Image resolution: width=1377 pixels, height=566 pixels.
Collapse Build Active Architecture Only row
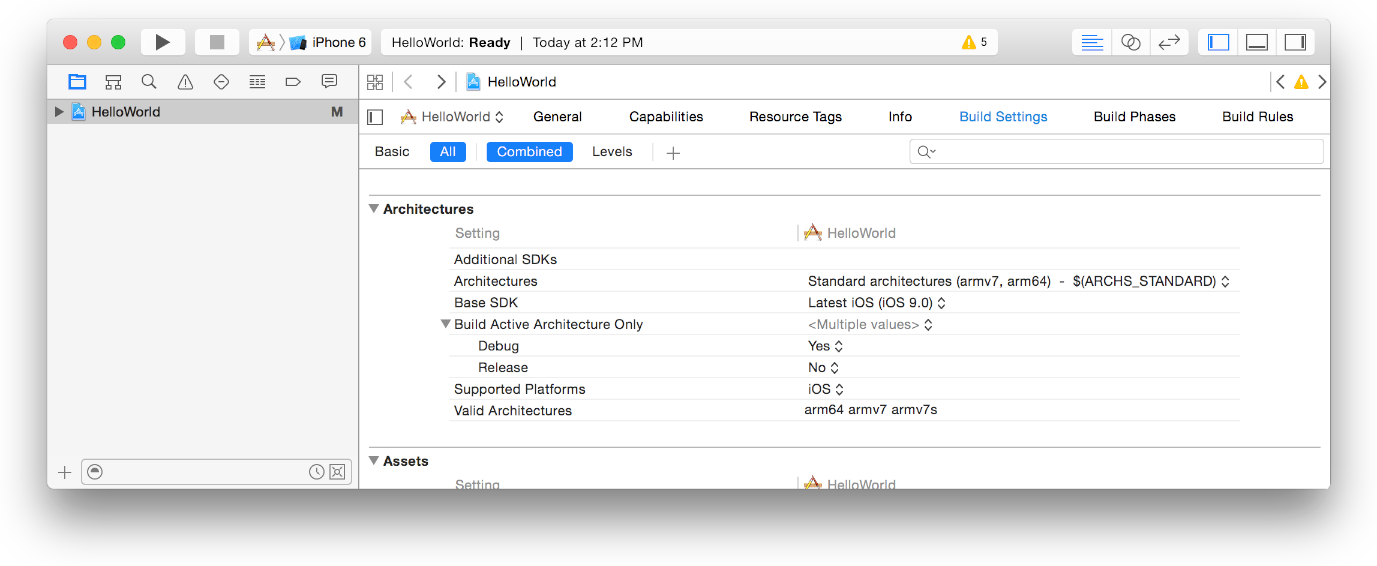tap(446, 324)
